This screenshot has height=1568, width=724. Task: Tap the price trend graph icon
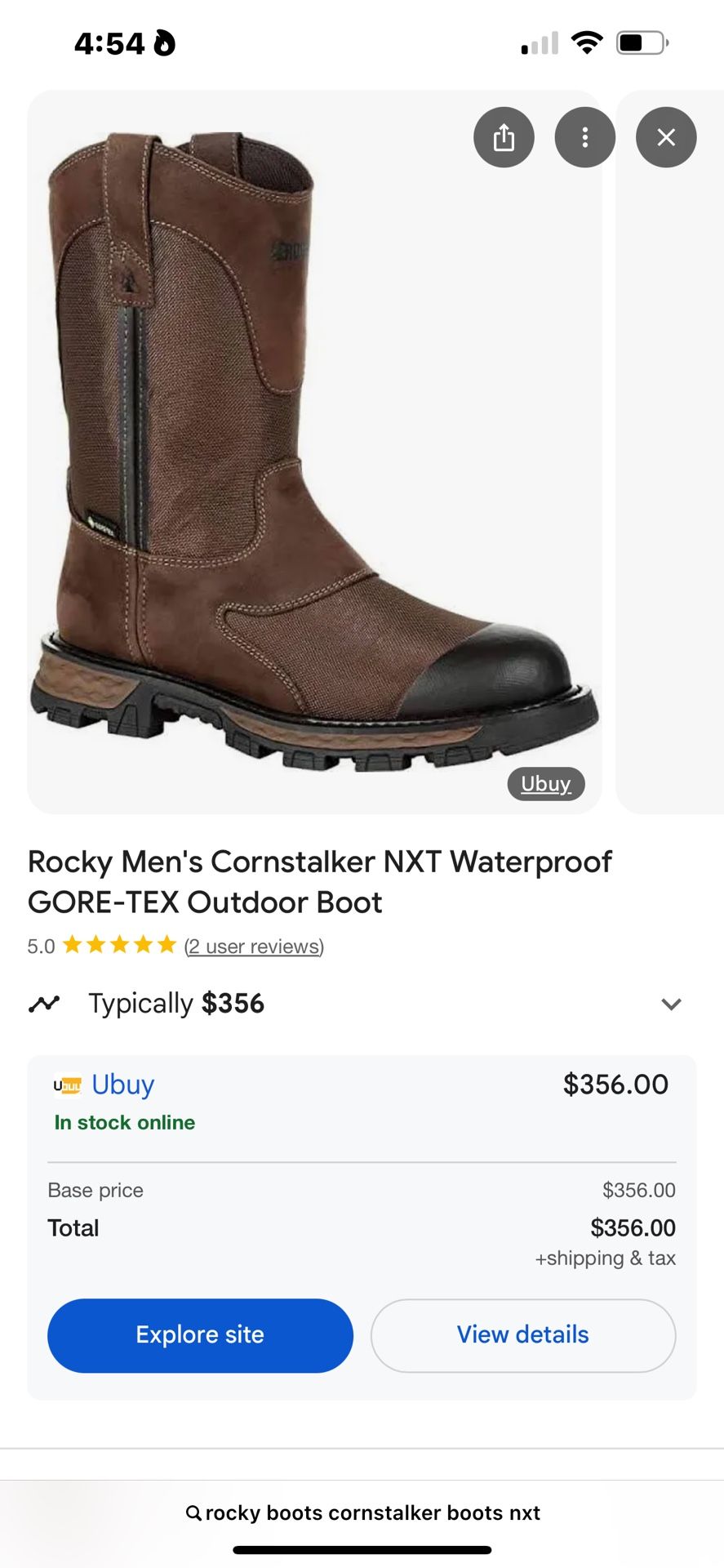click(44, 1004)
